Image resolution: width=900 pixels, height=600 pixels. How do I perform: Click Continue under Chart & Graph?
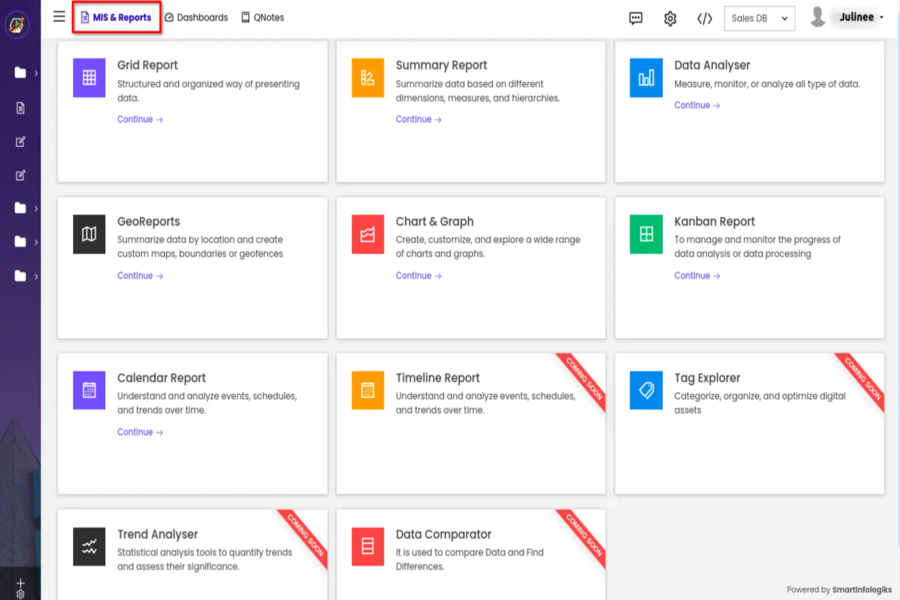tap(418, 276)
